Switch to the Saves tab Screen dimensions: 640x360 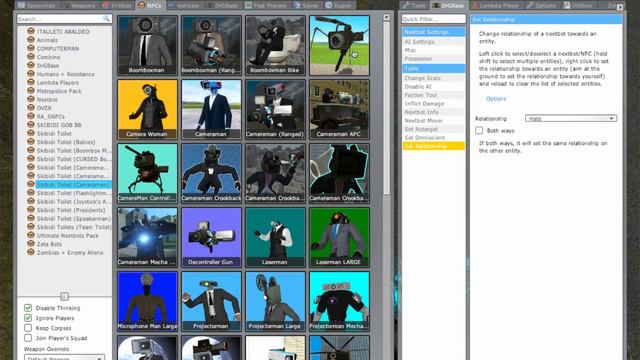coord(306,5)
